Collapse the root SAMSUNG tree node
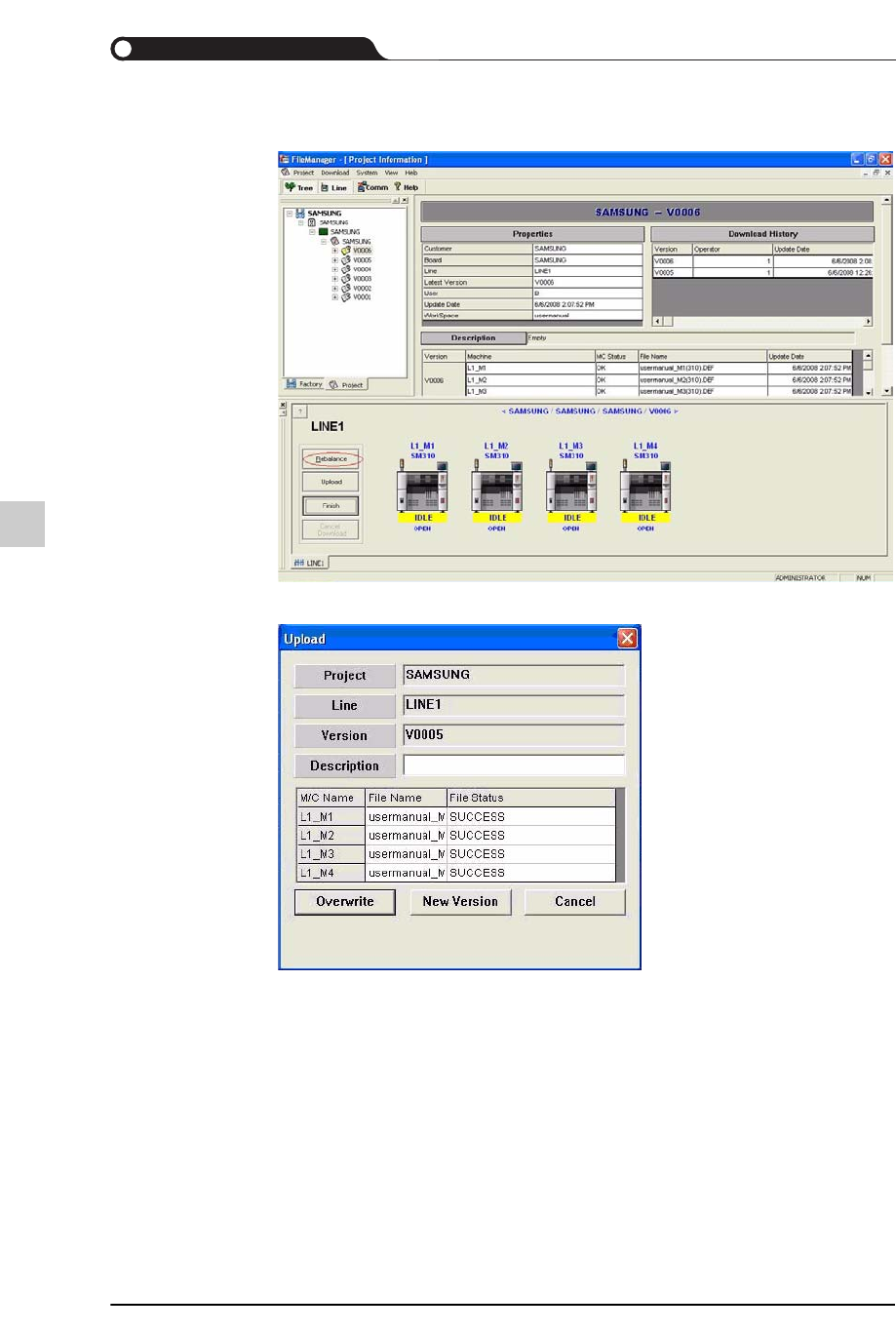 [x=290, y=213]
